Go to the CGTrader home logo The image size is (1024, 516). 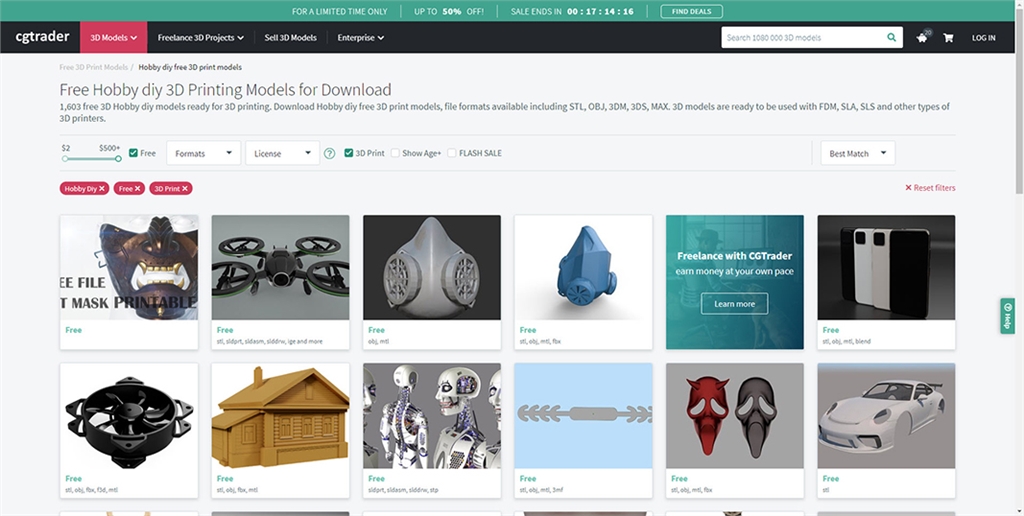tap(42, 38)
